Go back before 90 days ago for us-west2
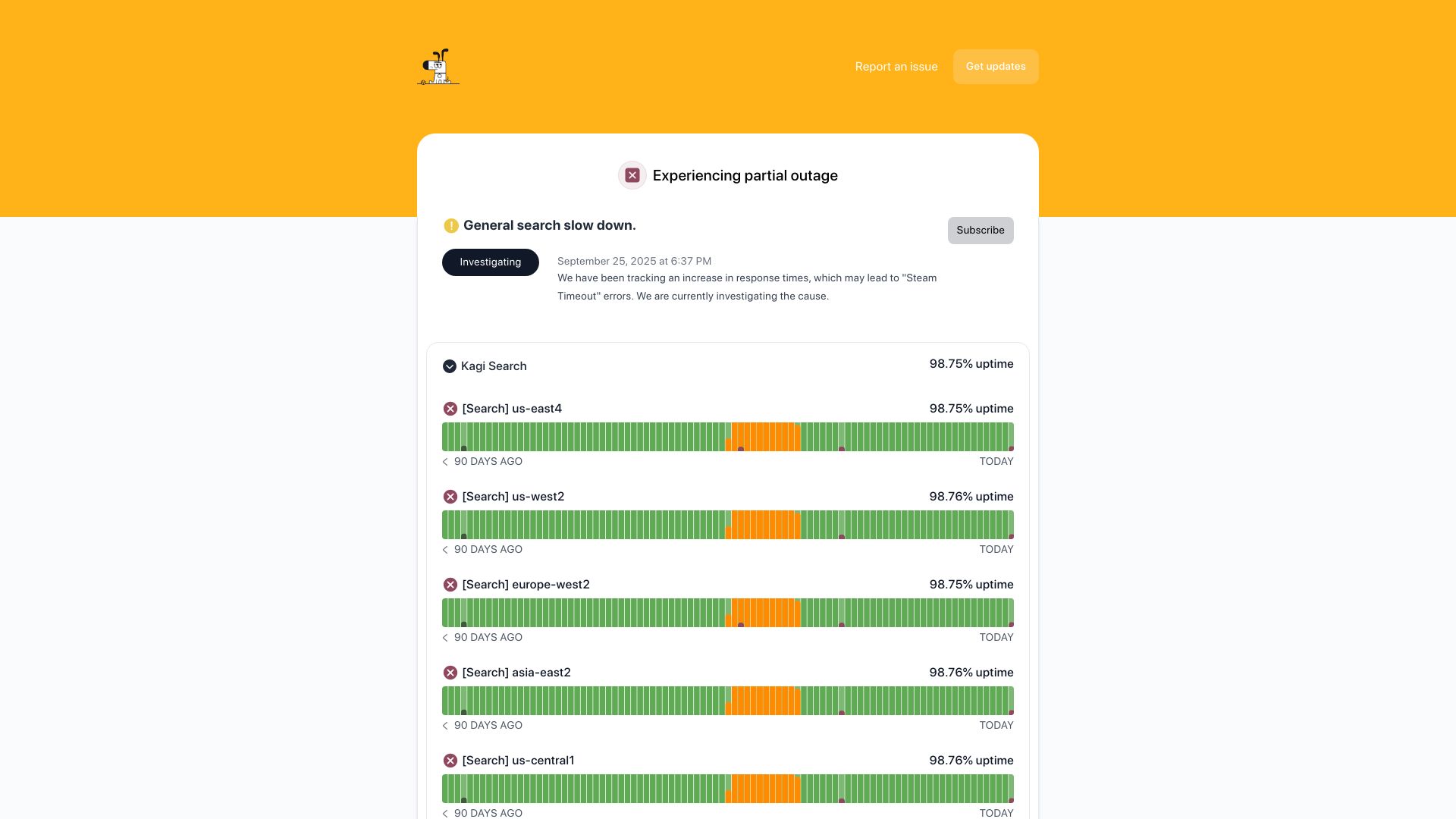The image size is (1456, 819). point(445,550)
